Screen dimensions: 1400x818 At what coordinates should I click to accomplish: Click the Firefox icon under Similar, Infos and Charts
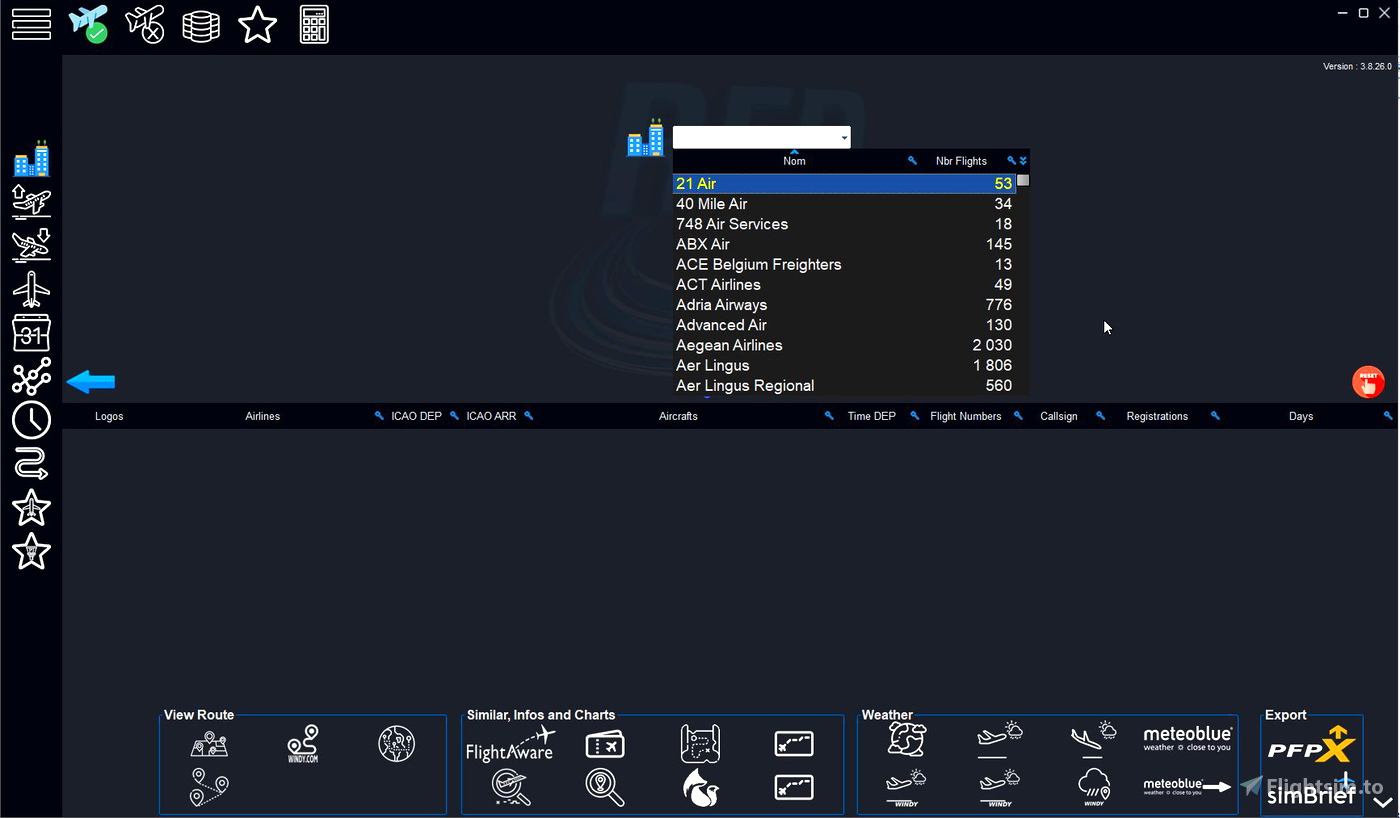tap(700, 787)
